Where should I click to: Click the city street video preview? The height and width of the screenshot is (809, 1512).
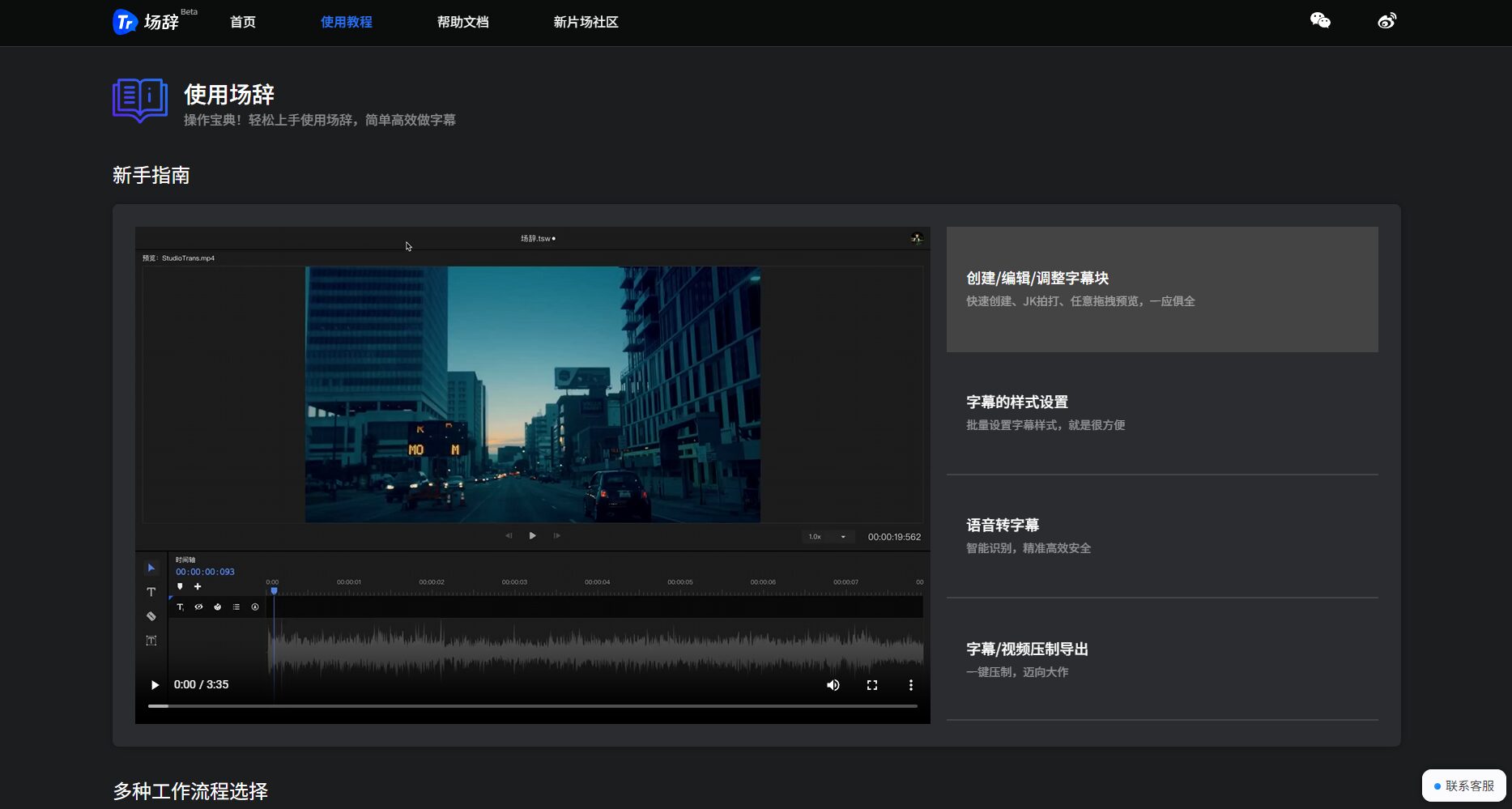pyautogui.click(x=532, y=394)
